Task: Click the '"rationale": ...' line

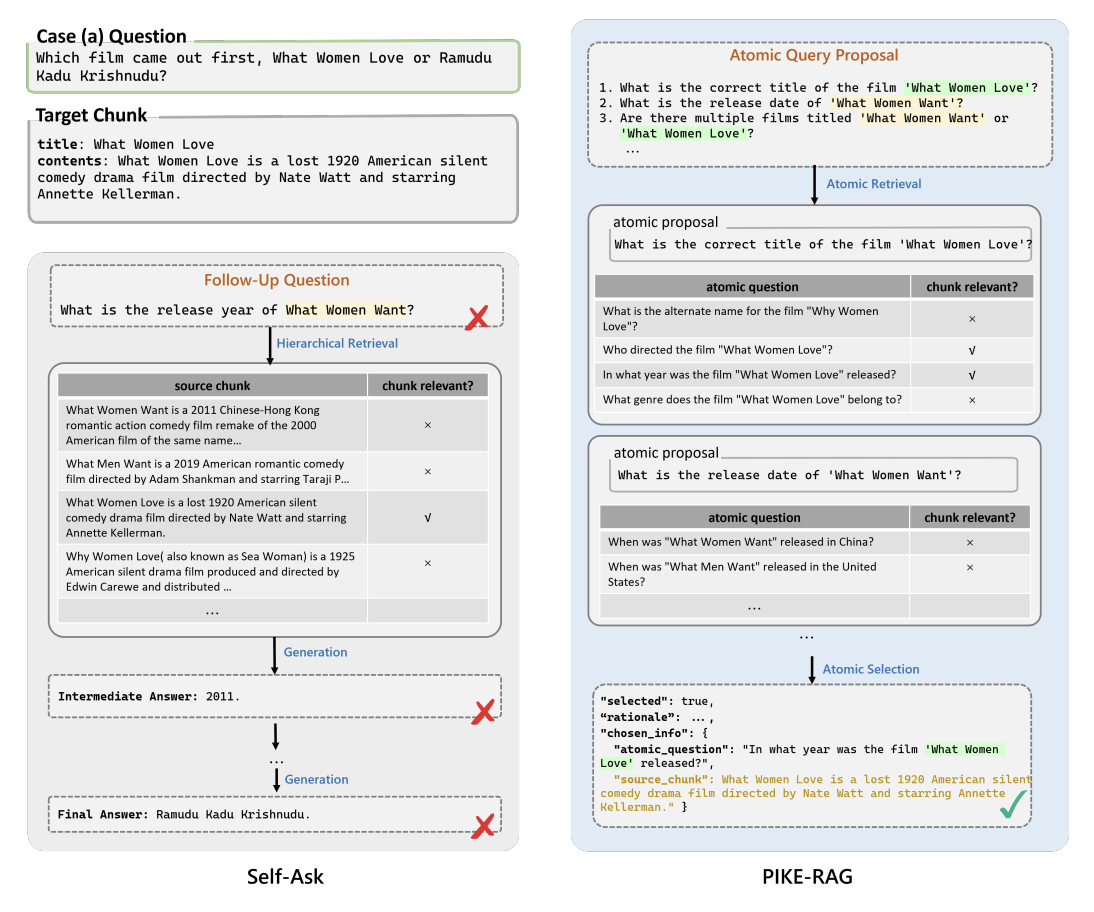Action: pos(657,717)
